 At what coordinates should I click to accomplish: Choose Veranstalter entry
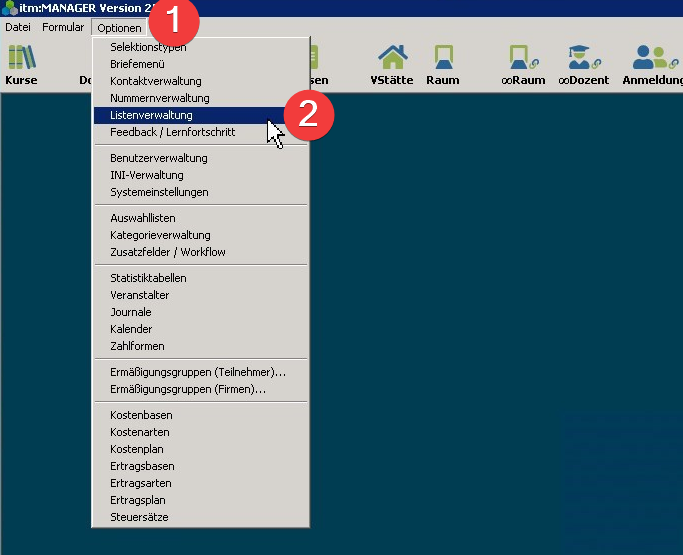[201, 295]
